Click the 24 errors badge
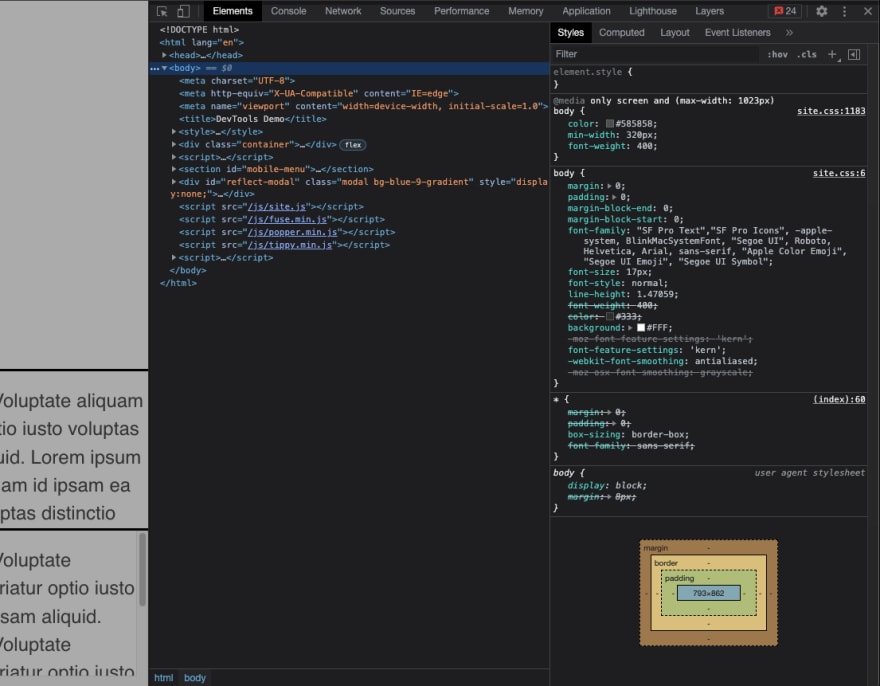The width and height of the screenshot is (880, 686). pos(785,11)
